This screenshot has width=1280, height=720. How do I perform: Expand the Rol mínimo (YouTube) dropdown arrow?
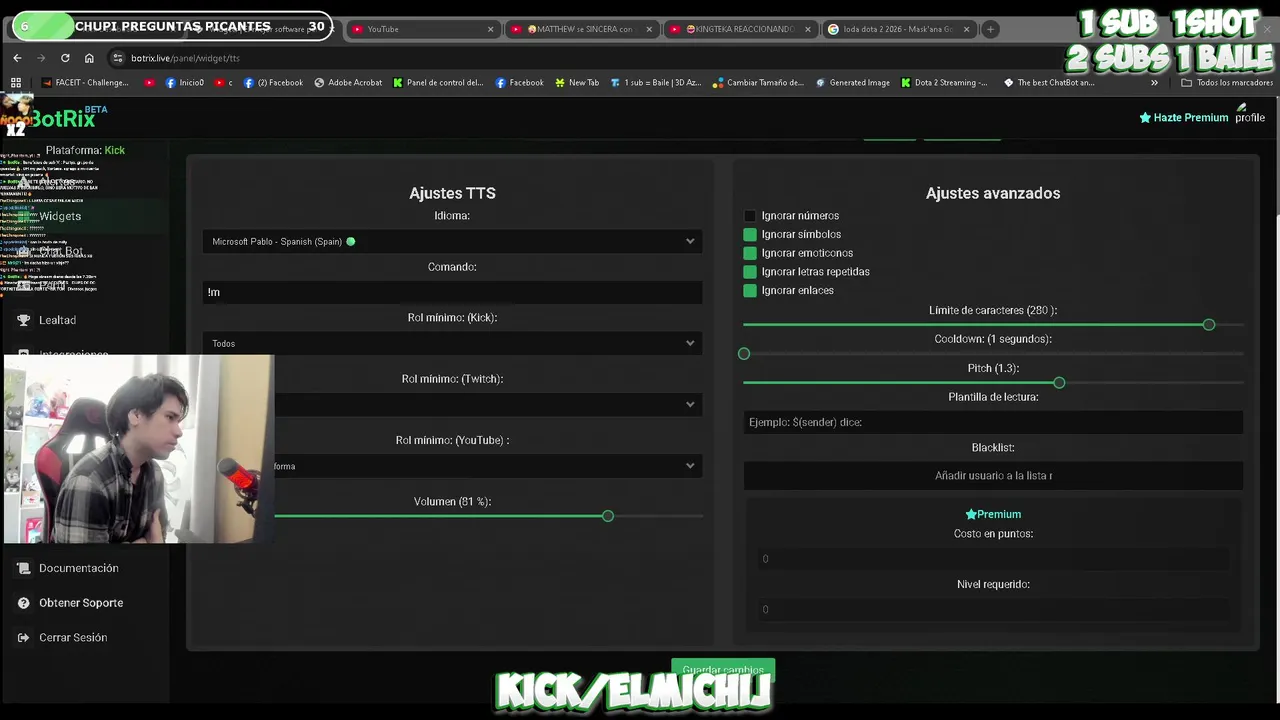click(x=690, y=466)
